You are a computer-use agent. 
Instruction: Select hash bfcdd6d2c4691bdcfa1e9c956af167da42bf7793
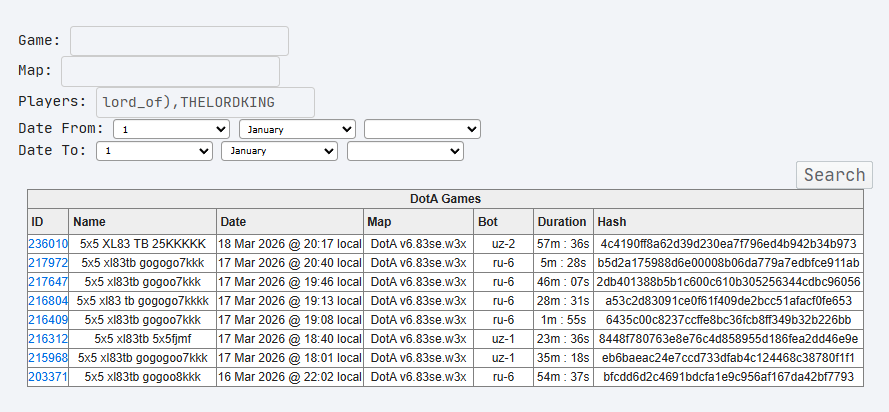tap(729, 377)
